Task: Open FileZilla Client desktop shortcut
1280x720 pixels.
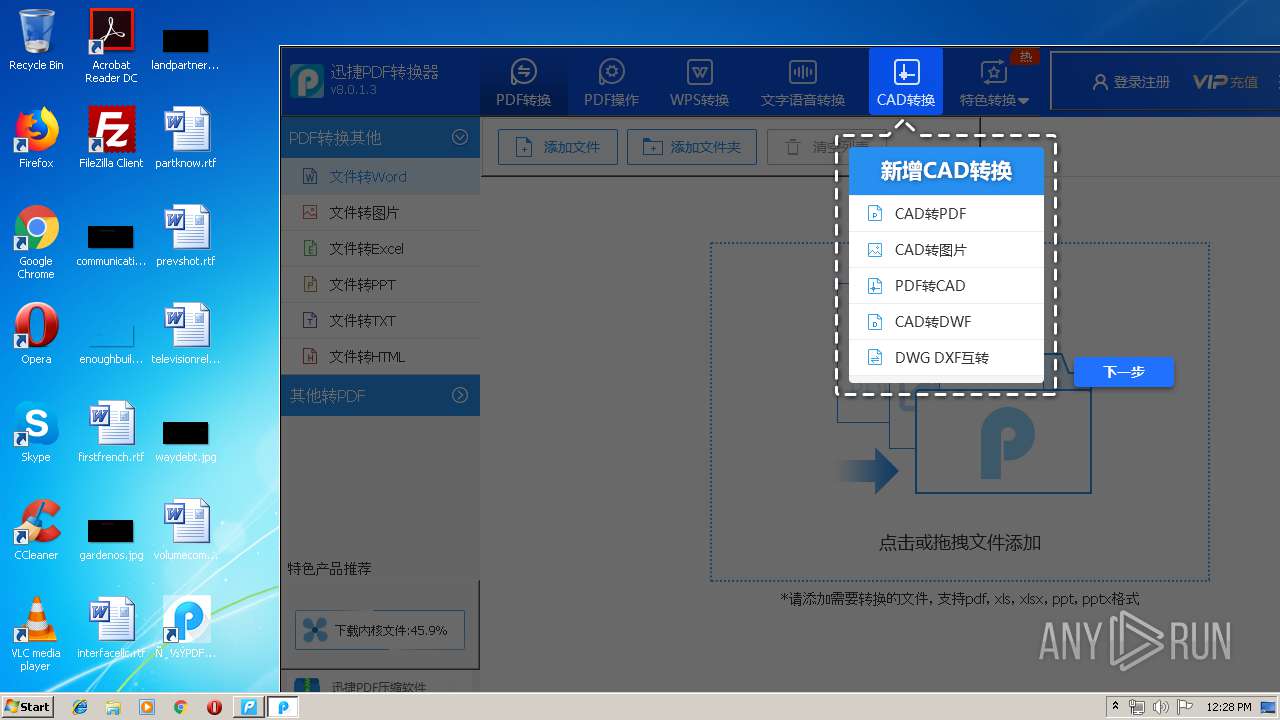Action: click(x=111, y=139)
